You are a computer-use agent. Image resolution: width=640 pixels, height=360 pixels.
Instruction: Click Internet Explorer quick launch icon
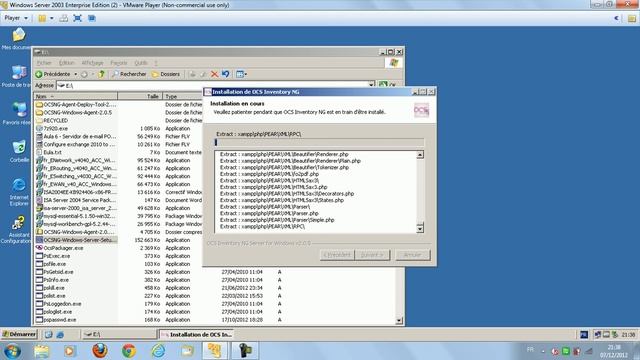pyautogui.click(x=60, y=335)
